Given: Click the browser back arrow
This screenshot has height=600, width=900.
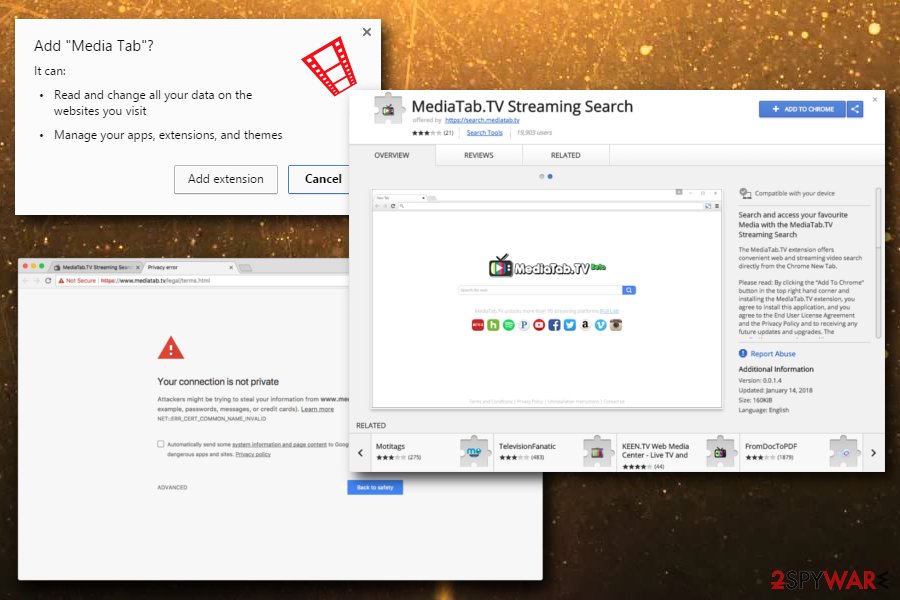Looking at the screenshot, I should (x=25, y=281).
